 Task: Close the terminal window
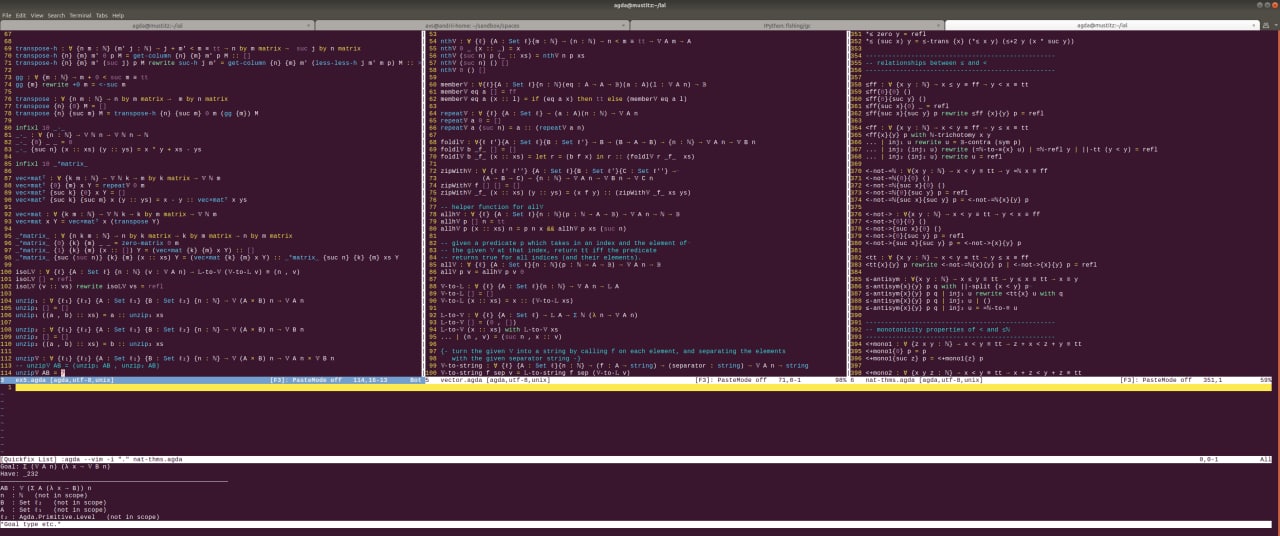[x=1275, y=5]
